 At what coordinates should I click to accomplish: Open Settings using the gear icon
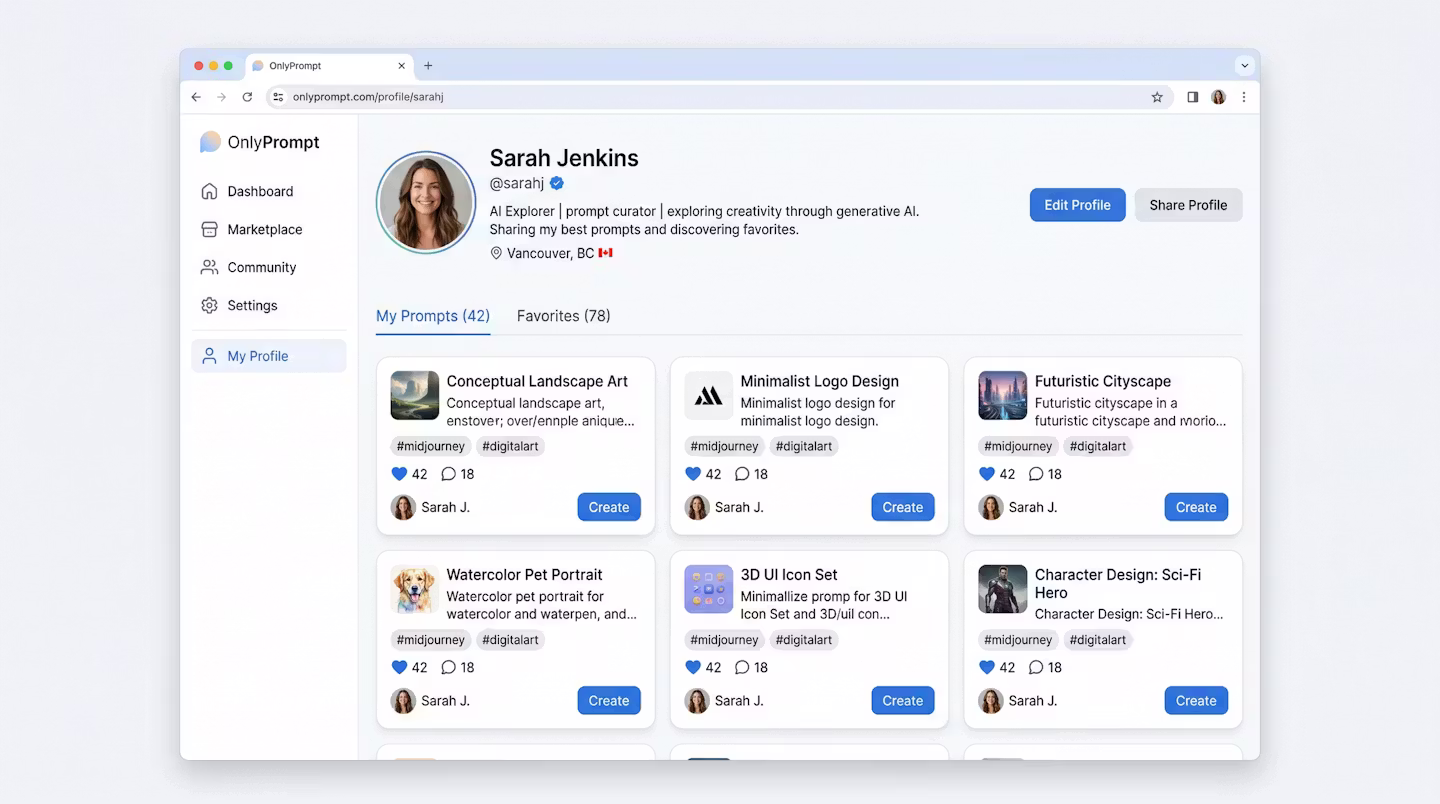(209, 305)
